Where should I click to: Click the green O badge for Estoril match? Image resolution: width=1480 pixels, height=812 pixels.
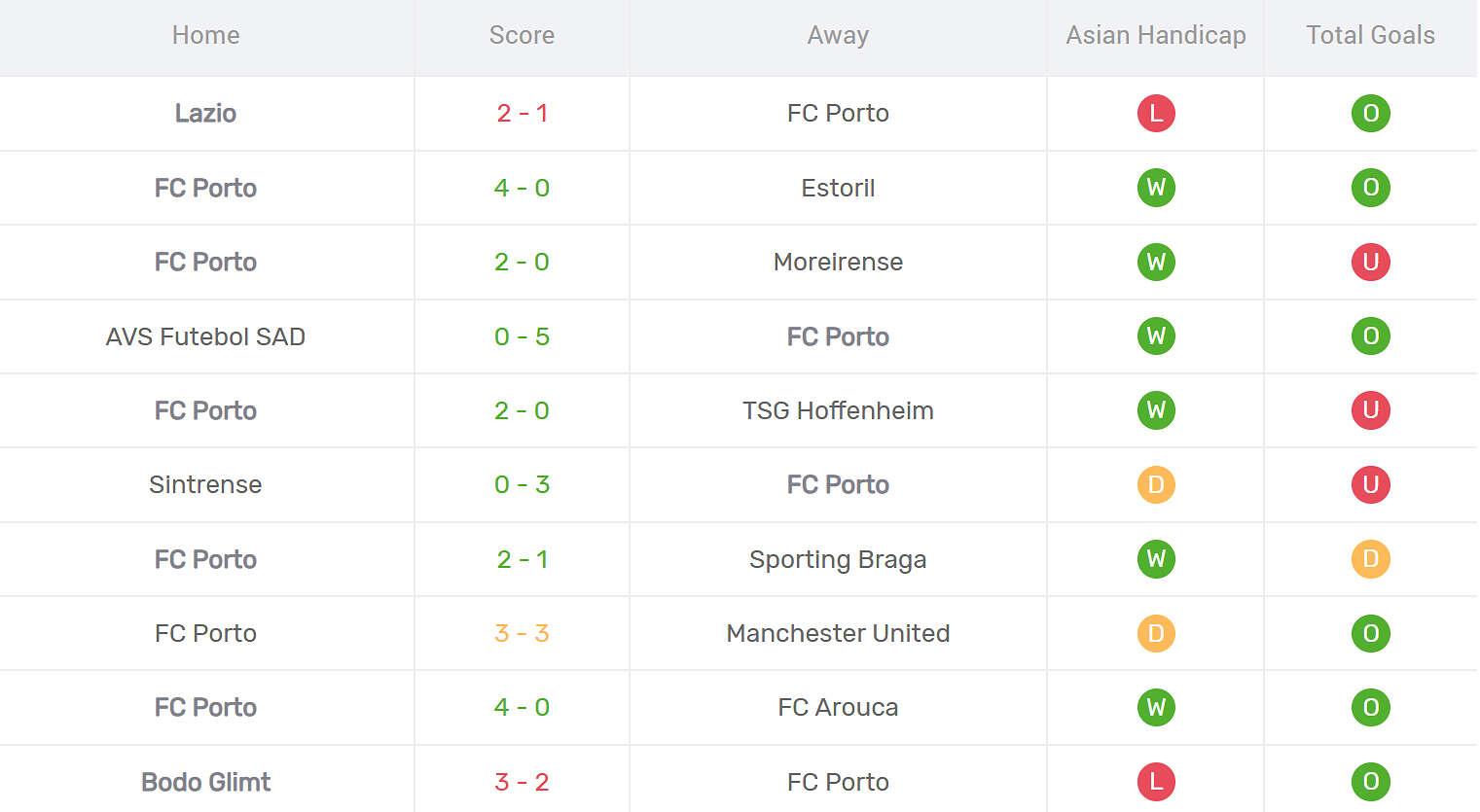click(x=1370, y=188)
